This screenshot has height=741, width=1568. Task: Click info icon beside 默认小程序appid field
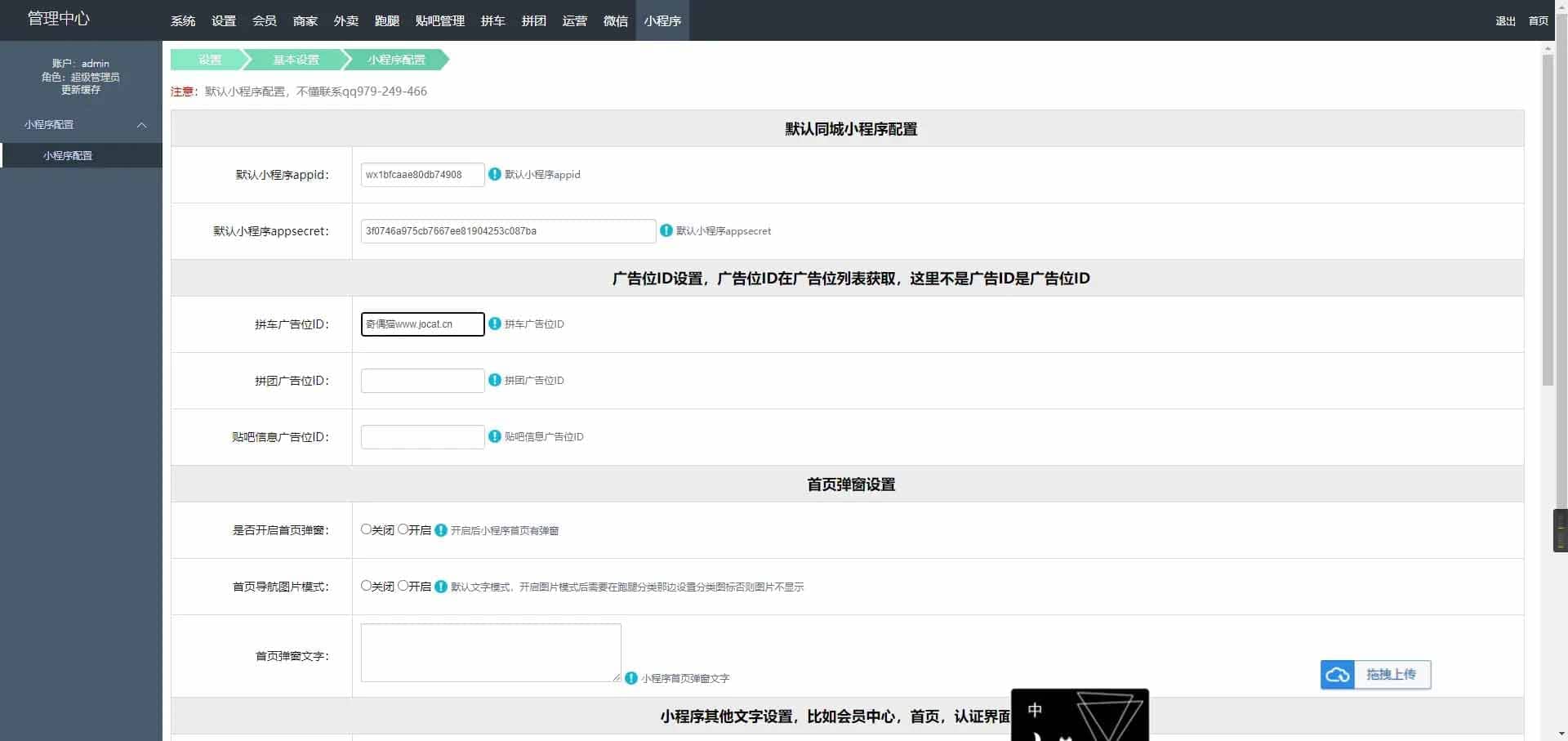pos(494,174)
